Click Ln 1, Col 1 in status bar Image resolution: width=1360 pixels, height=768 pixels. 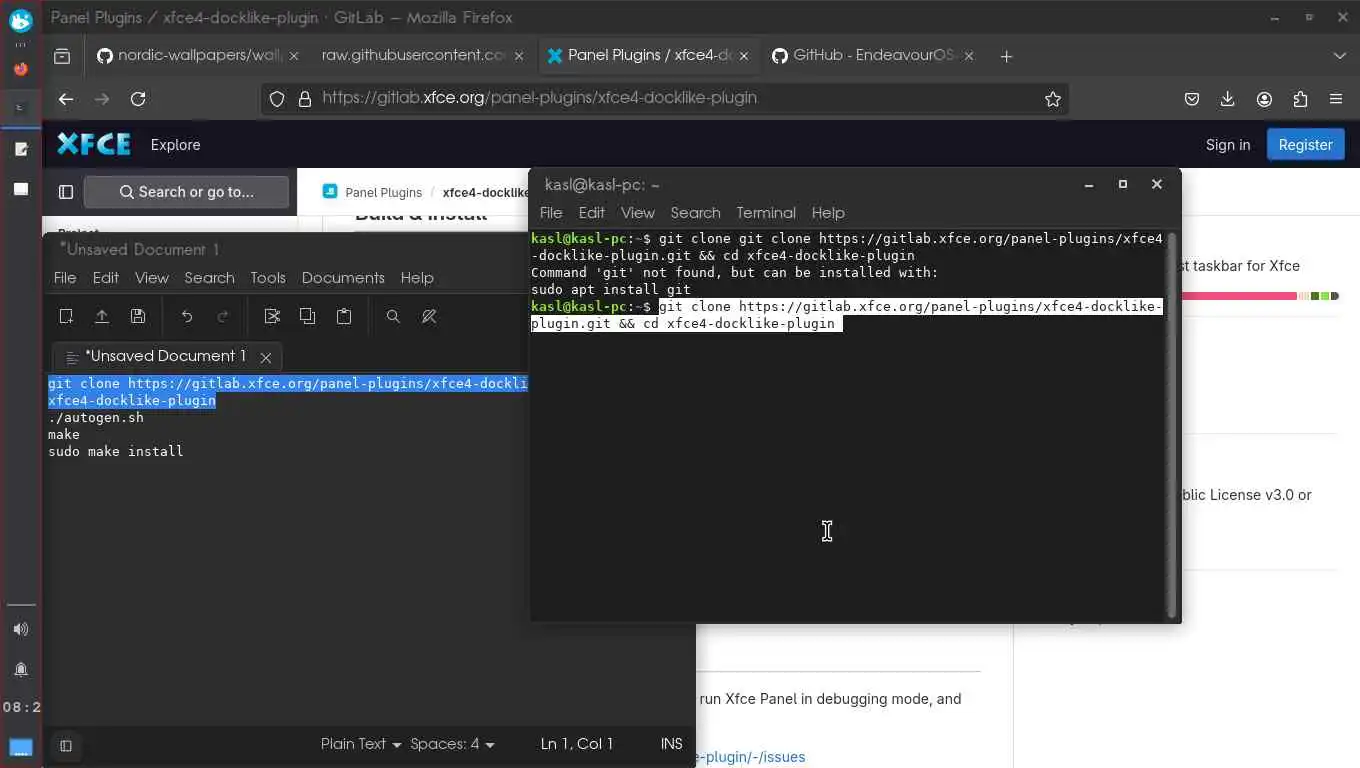click(577, 744)
